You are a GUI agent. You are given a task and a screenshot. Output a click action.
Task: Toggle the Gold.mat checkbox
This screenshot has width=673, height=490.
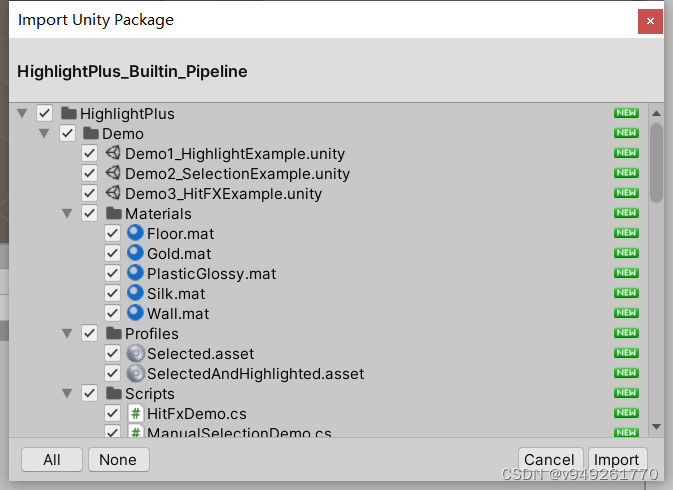pos(112,253)
